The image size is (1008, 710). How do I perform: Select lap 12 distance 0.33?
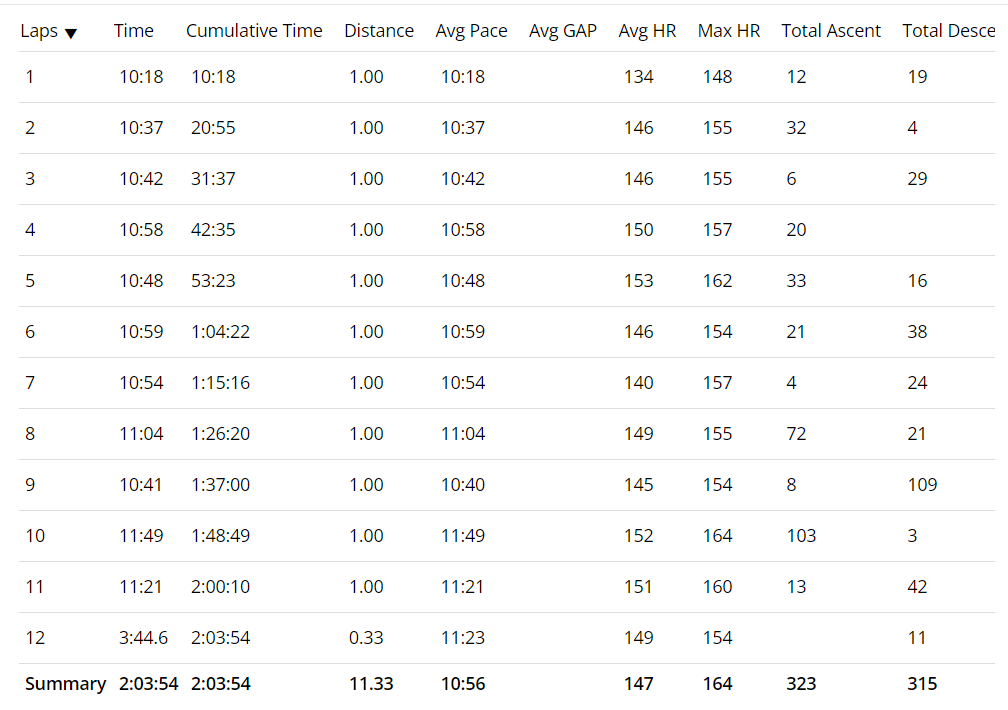coord(366,638)
